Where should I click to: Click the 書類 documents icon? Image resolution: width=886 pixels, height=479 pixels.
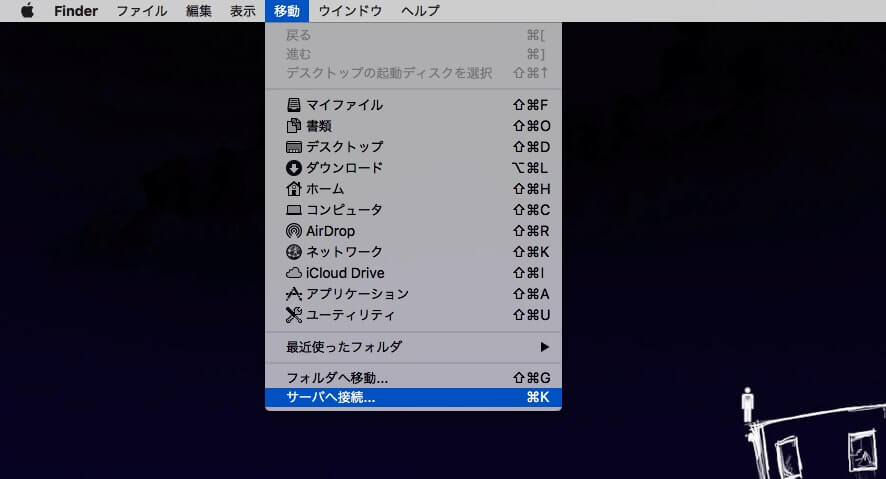(293, 126)
